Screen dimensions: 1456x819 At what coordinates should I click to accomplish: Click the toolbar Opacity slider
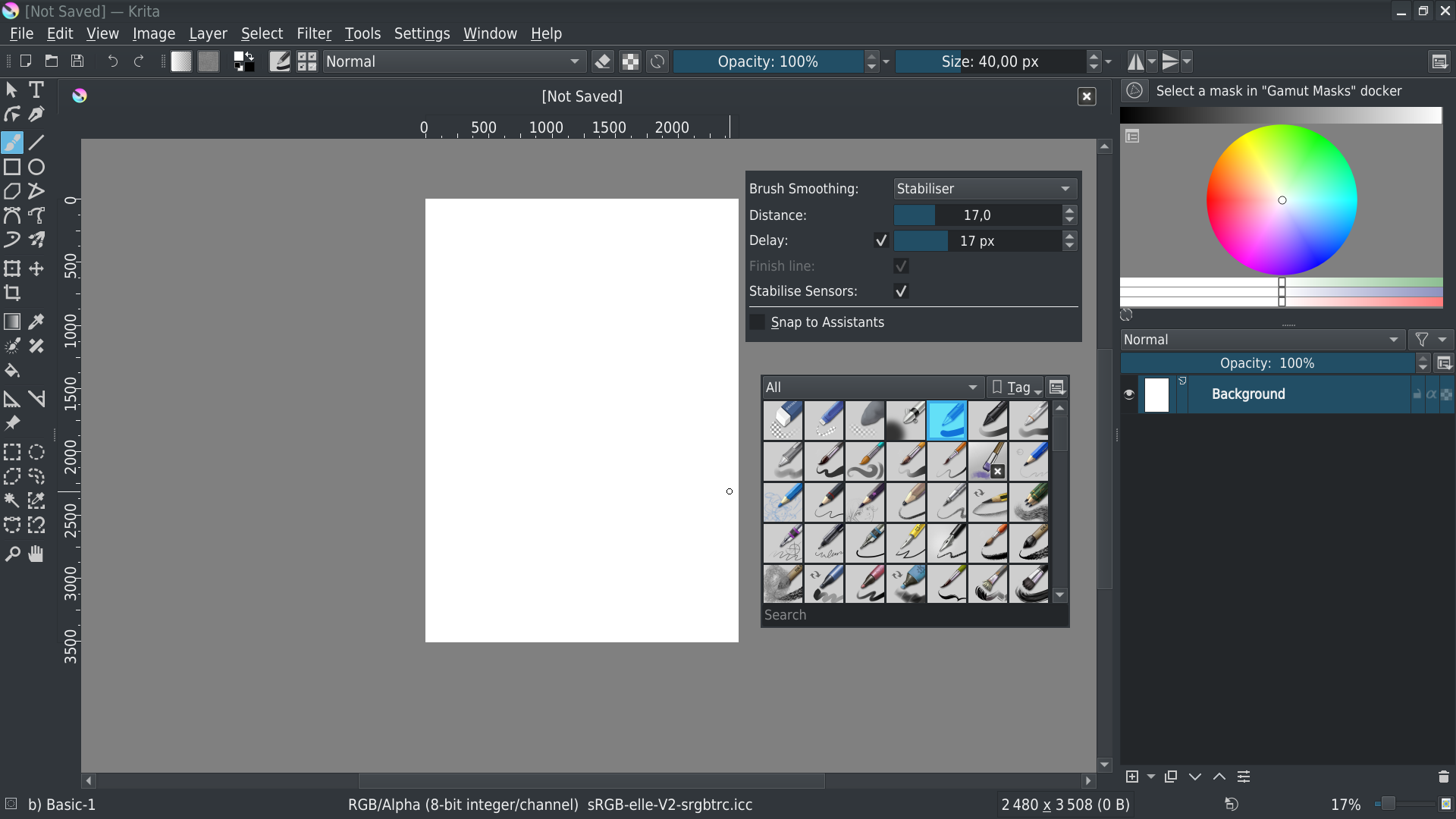(767, 61)
